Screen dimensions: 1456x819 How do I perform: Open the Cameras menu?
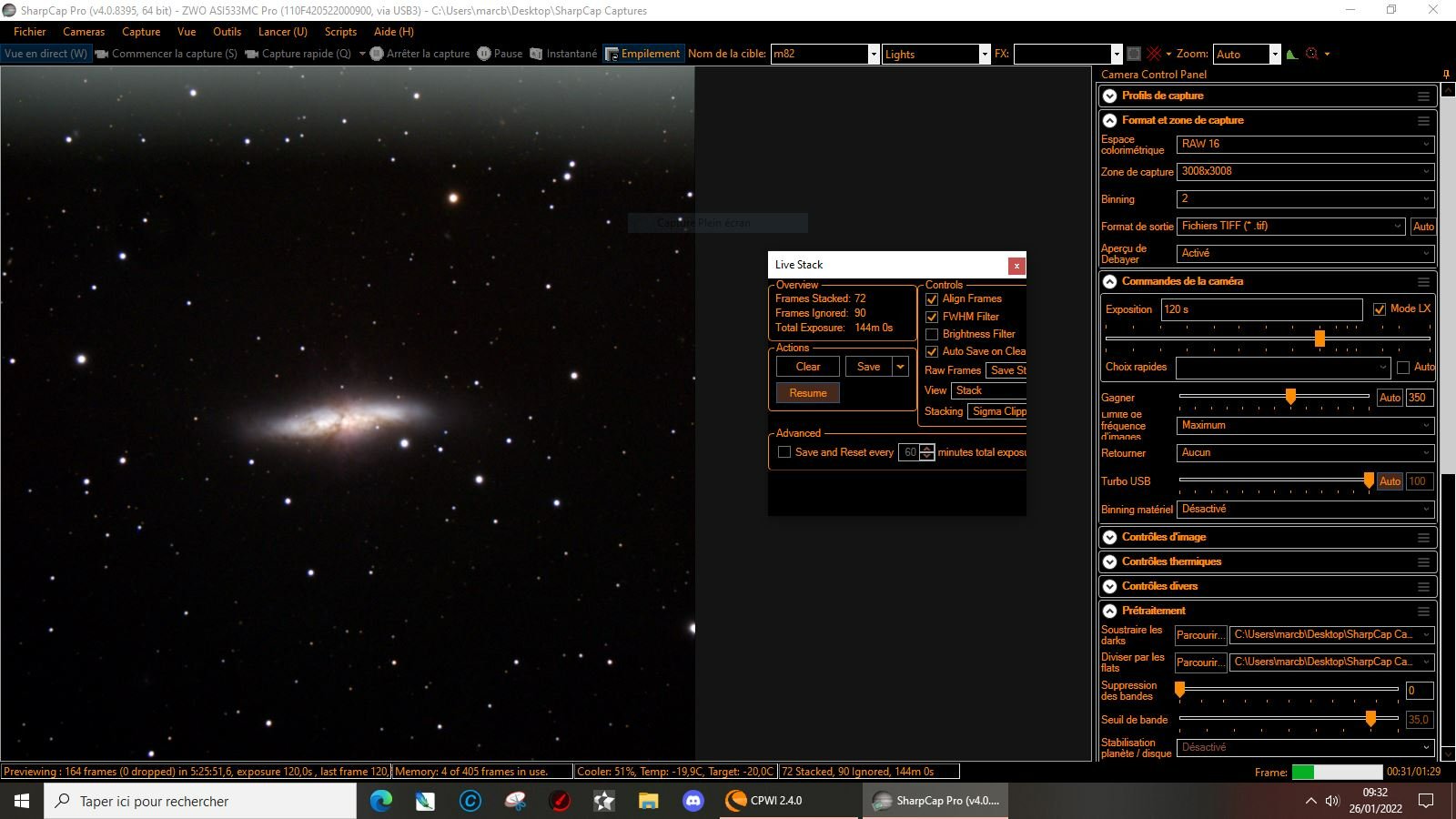pyautogui.click(x=84, y=32)
